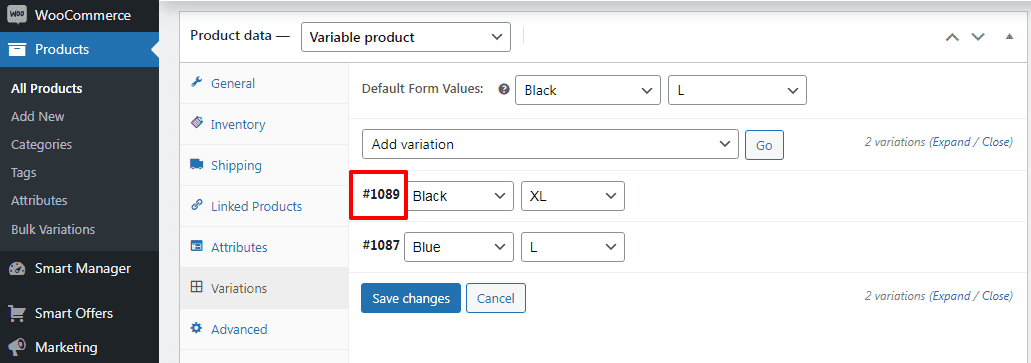This screenshot has height=363, width=1031.
Task: Click the wrench icon for General
Action: pyautogui.click(x=196, y=82)
